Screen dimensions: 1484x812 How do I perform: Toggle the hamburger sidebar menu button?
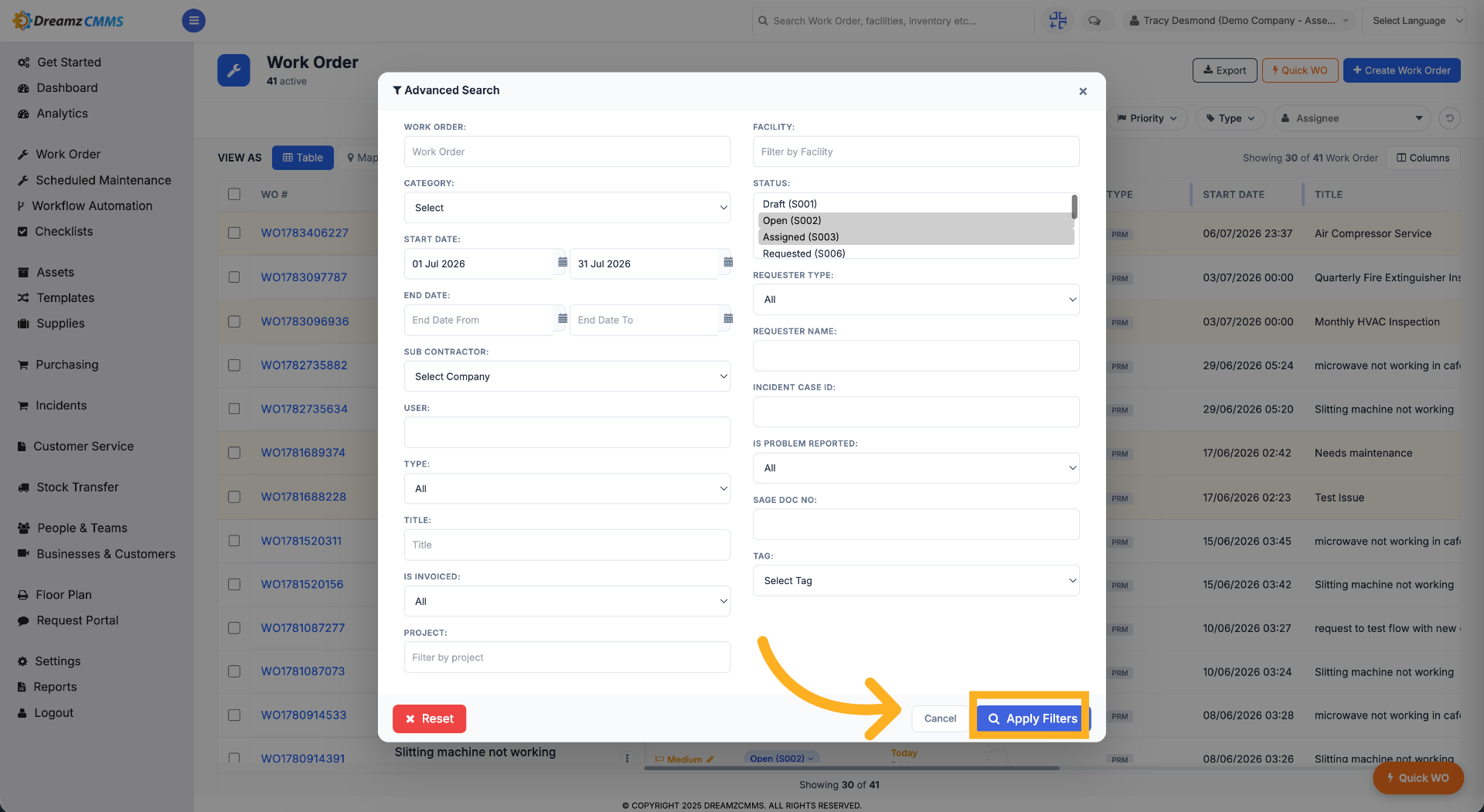(193, 21)
